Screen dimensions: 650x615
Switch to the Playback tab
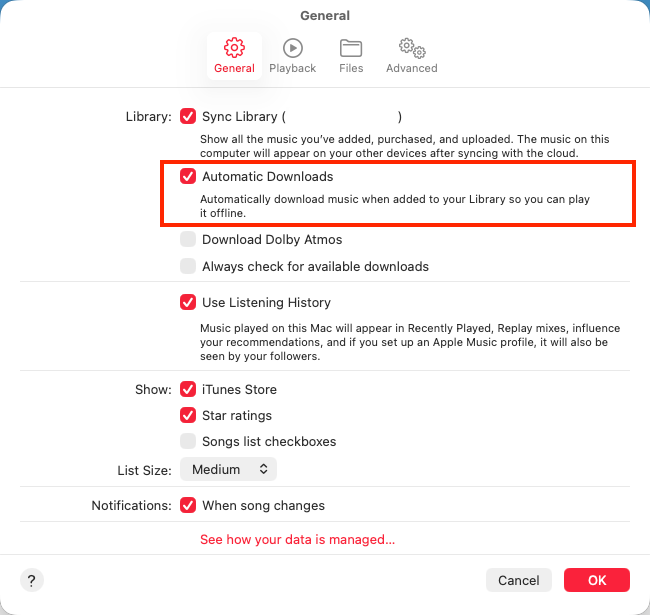[x=293, y=56]
